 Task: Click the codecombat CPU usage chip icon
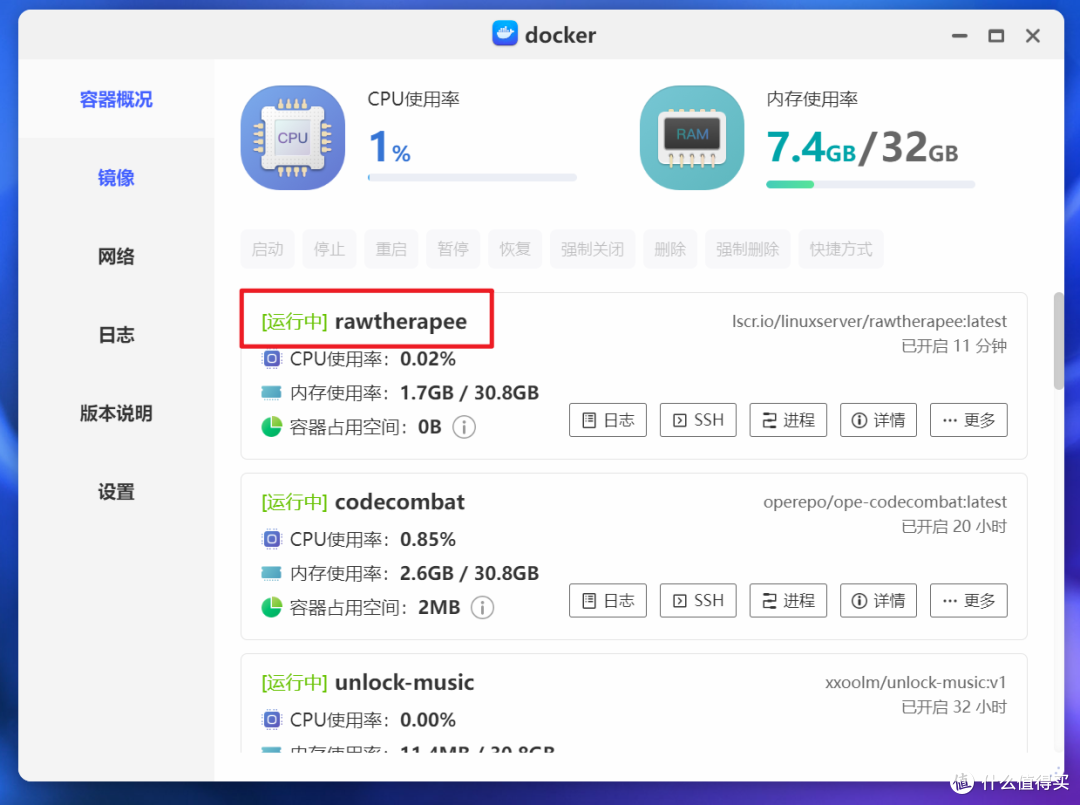point(272,539)
